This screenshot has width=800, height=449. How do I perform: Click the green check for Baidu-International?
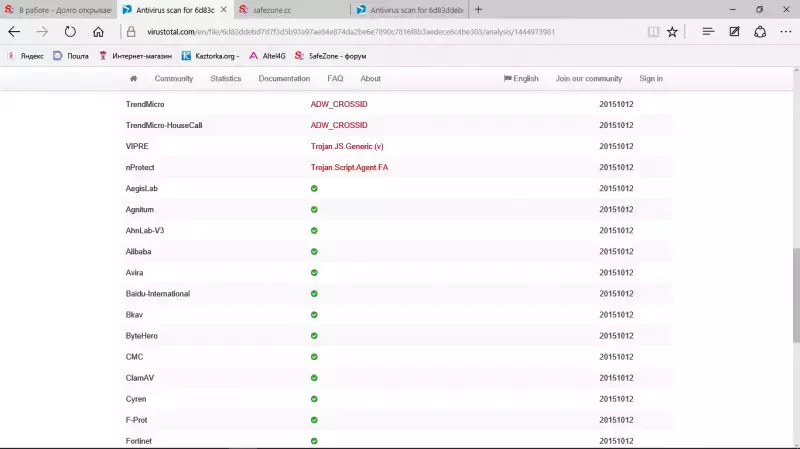(x=314, y=293)
